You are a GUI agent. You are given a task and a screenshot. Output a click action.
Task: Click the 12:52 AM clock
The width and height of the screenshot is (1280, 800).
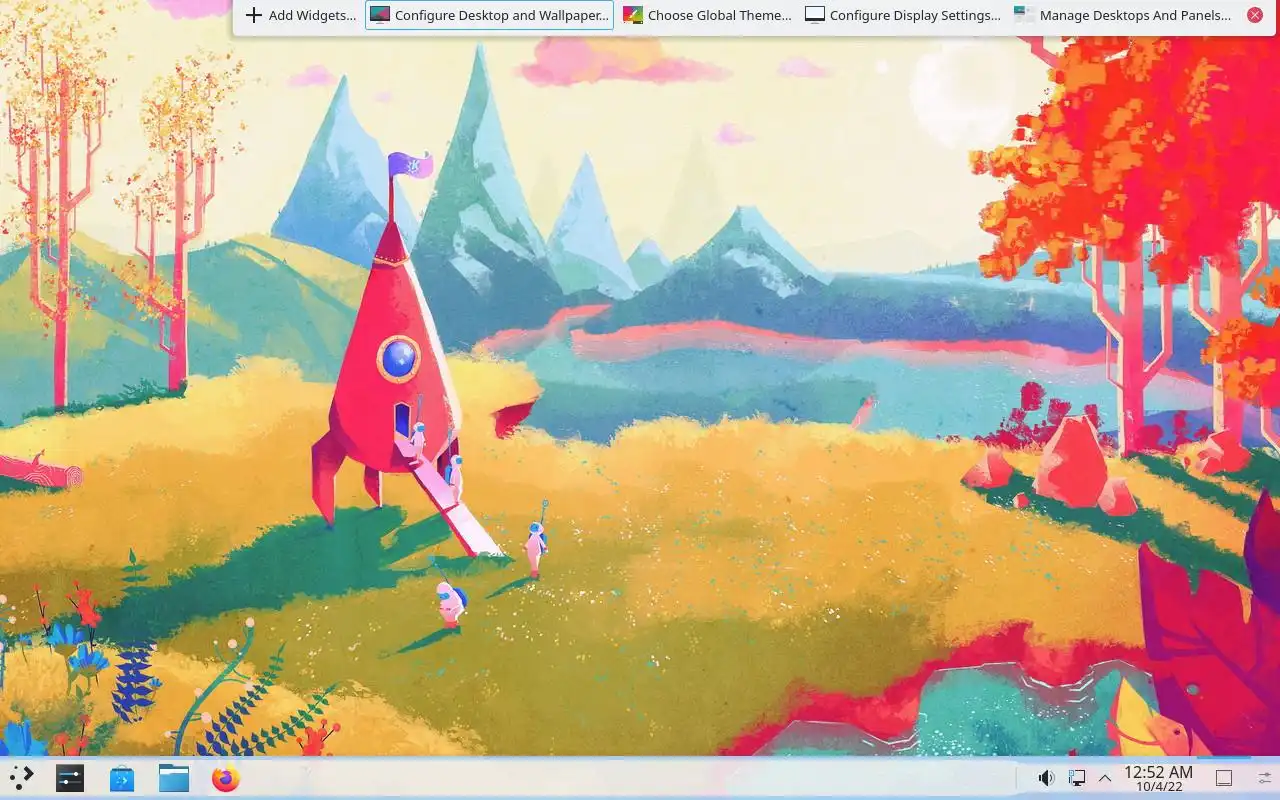click(1158, 778)
